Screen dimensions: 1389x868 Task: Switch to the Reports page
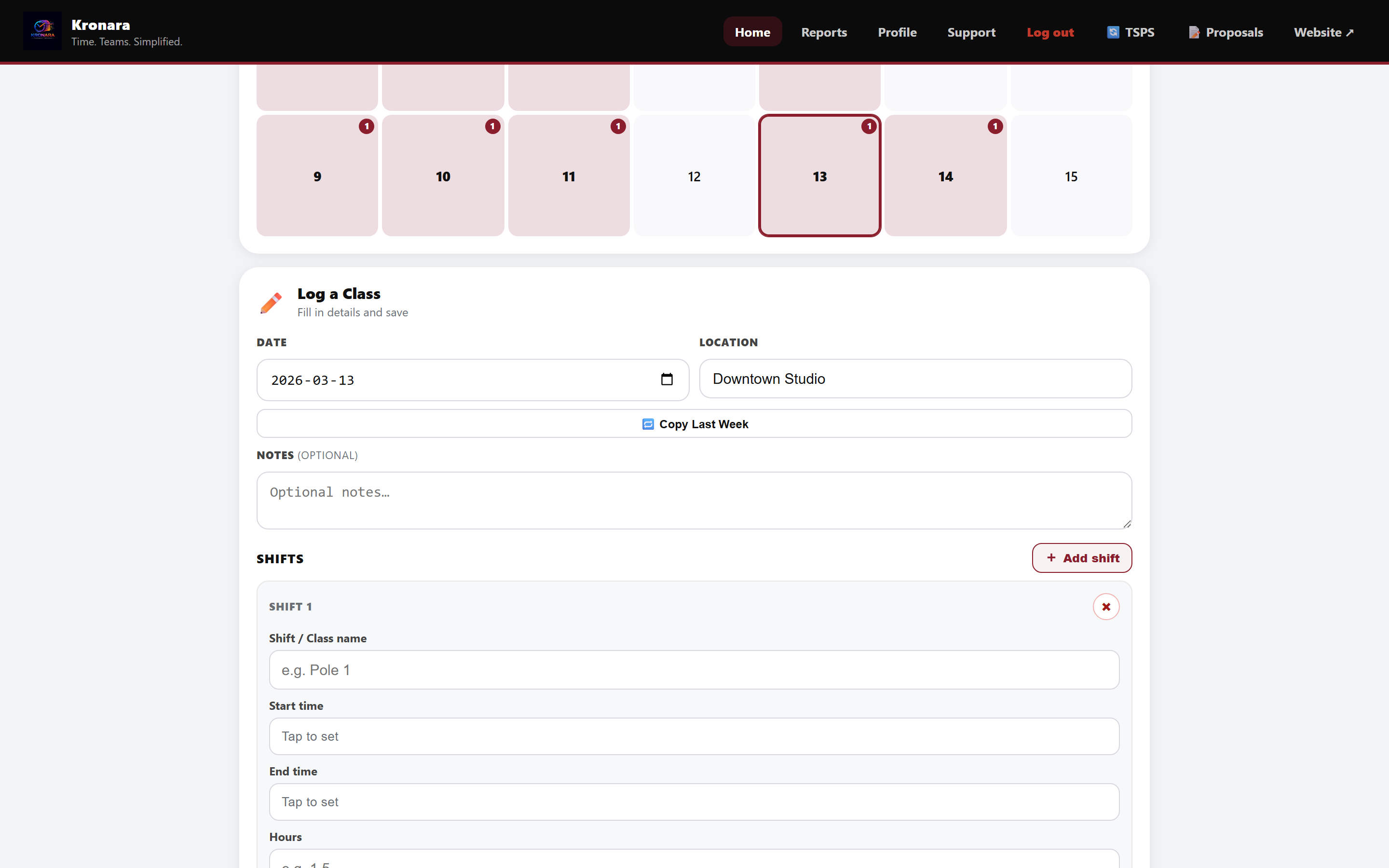(824, 32)
